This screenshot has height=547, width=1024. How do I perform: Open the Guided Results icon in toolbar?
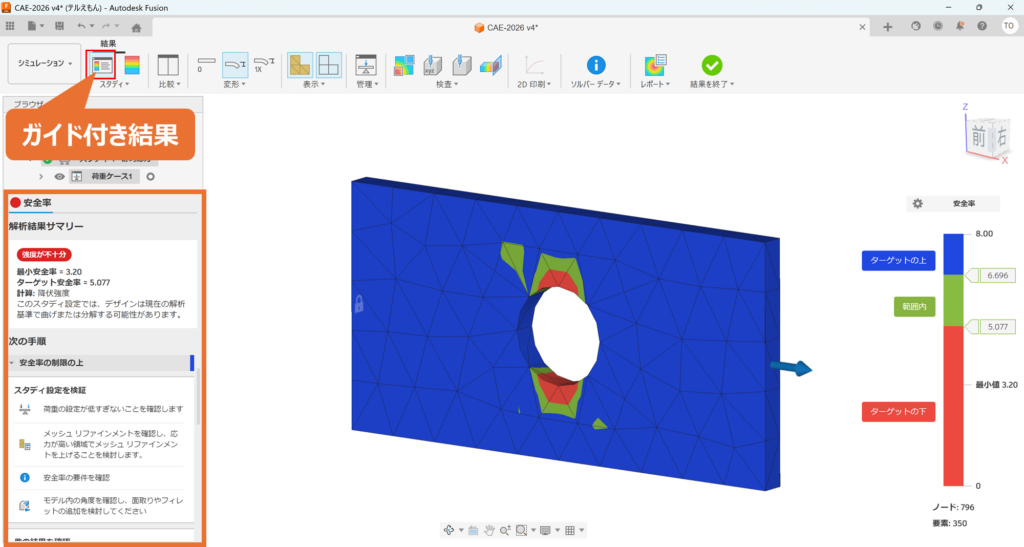click(x=101, y=64)
